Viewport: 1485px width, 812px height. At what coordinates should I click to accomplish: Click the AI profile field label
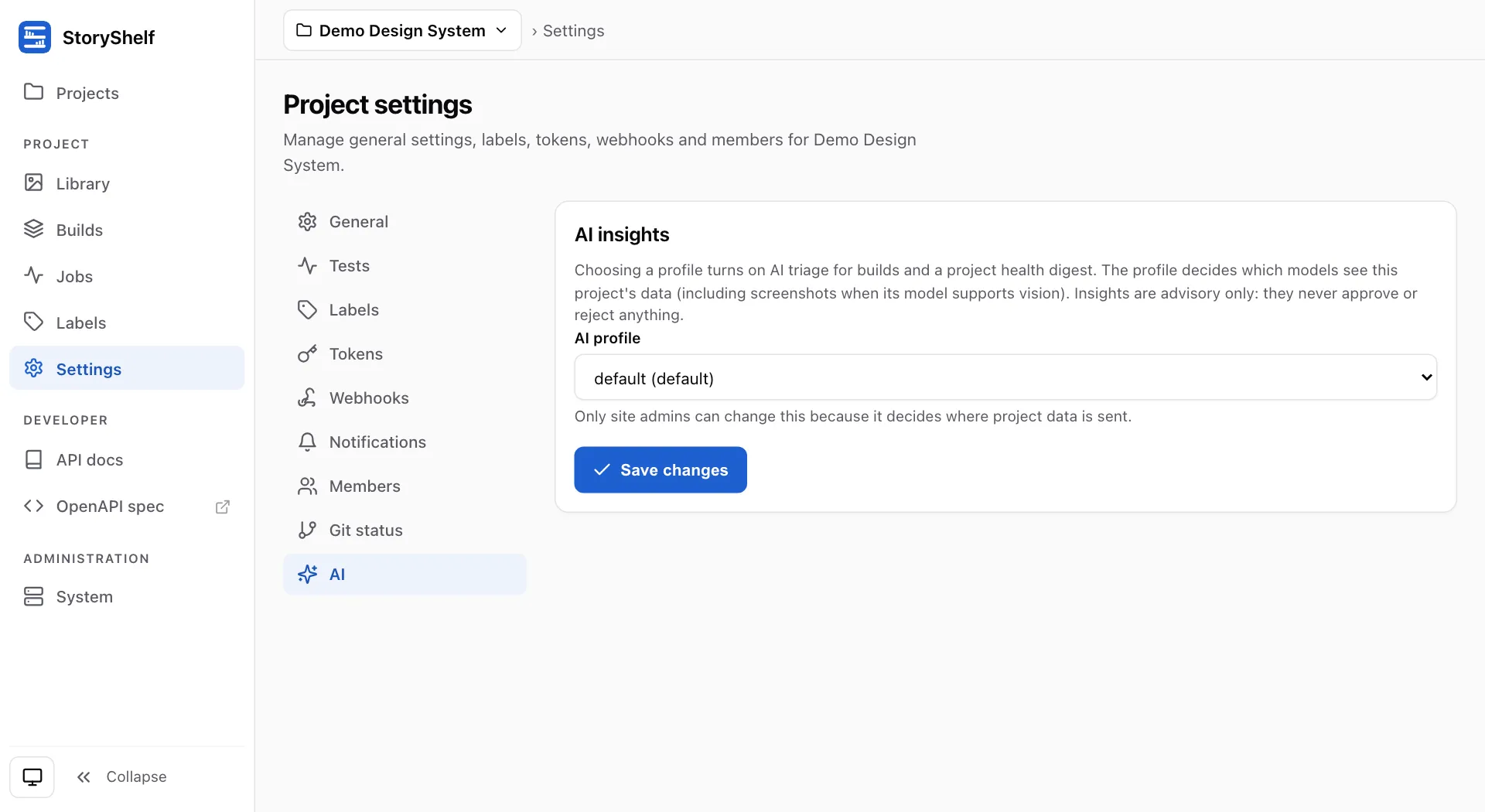(607, 338)
